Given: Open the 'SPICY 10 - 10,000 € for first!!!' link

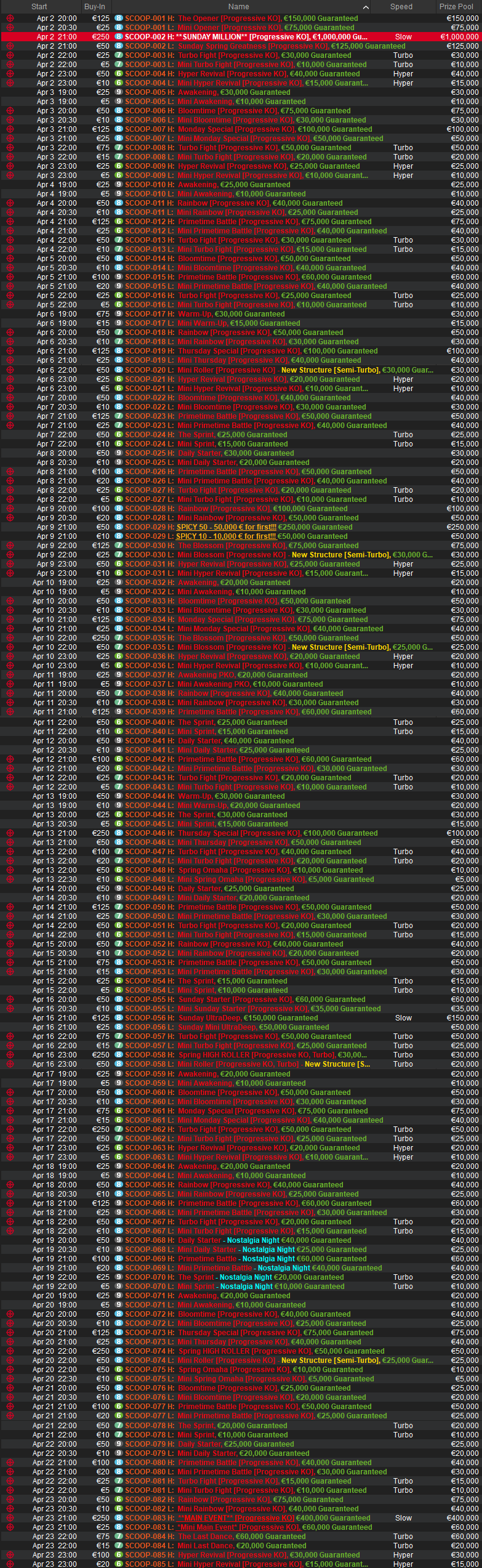Looking at the screenshot, I should (226, 536).
